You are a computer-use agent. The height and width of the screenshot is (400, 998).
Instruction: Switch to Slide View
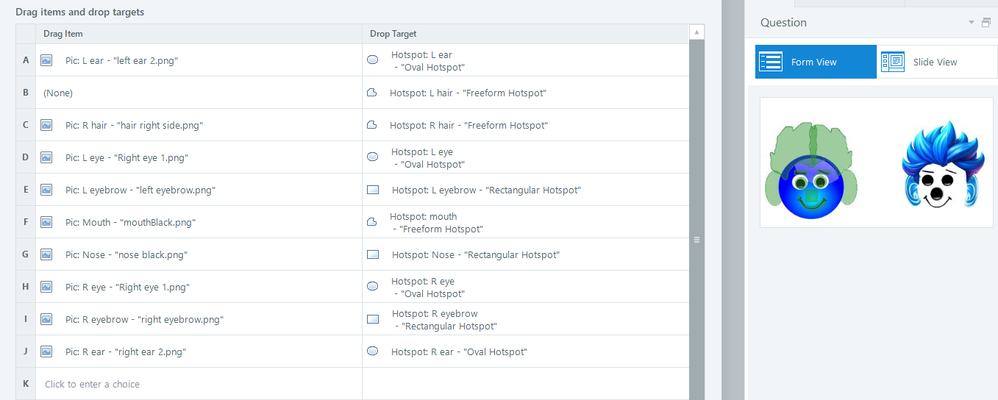click(933, 62)
